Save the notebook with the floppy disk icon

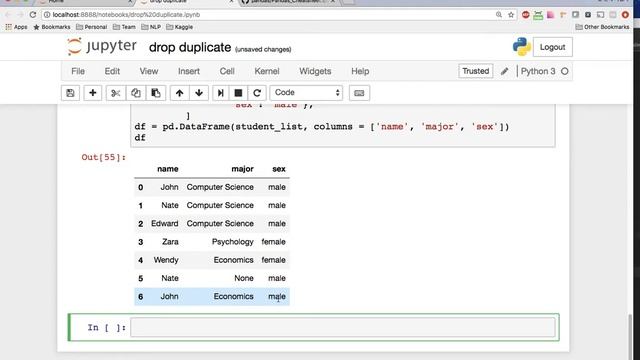point(70,93)
